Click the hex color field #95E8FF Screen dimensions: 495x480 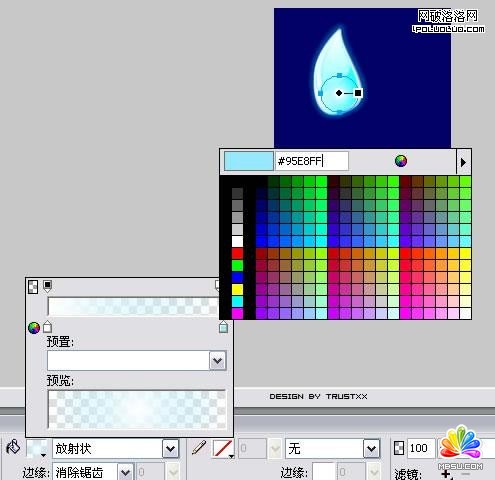[x=312, y=161]
